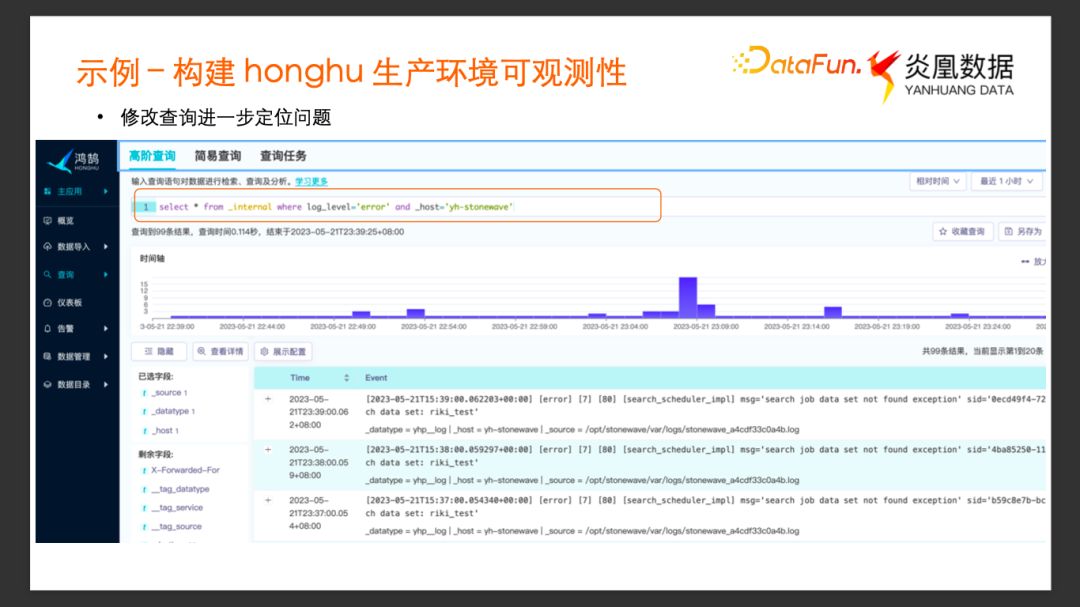Image resolution: width=1080 pixels, height=607 pixels.
Task: Open 告警 in the sidebar menu
Action: pyautogui.click(x=65, y=329)
